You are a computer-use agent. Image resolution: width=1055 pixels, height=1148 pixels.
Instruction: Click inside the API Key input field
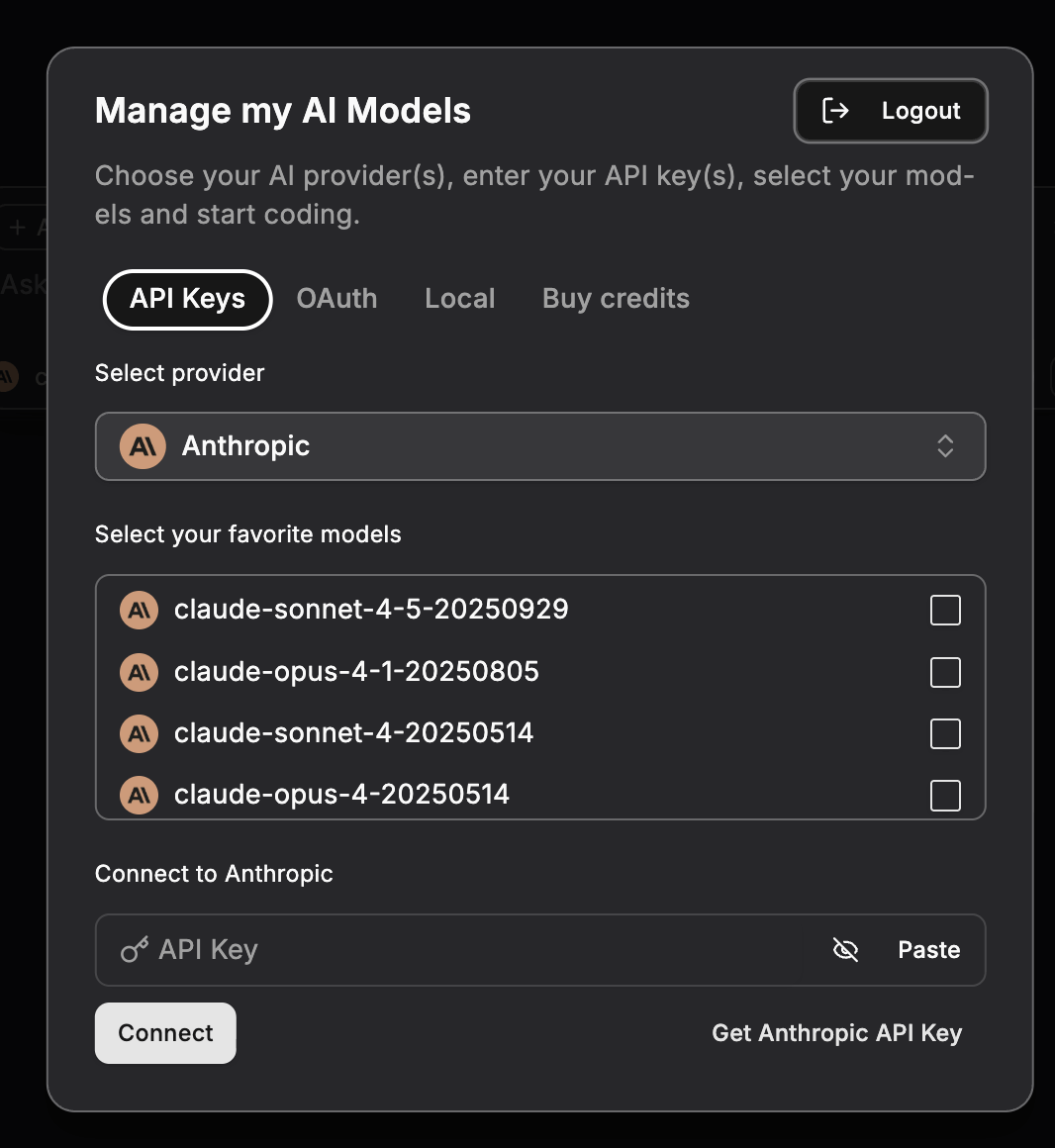445,949
